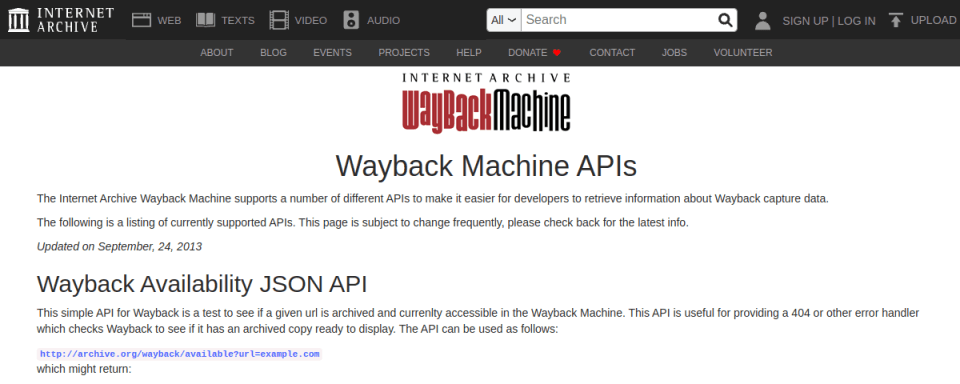Open the VOLUNTEER menu link
Screen dimensions: 960x384
[743, 53]
